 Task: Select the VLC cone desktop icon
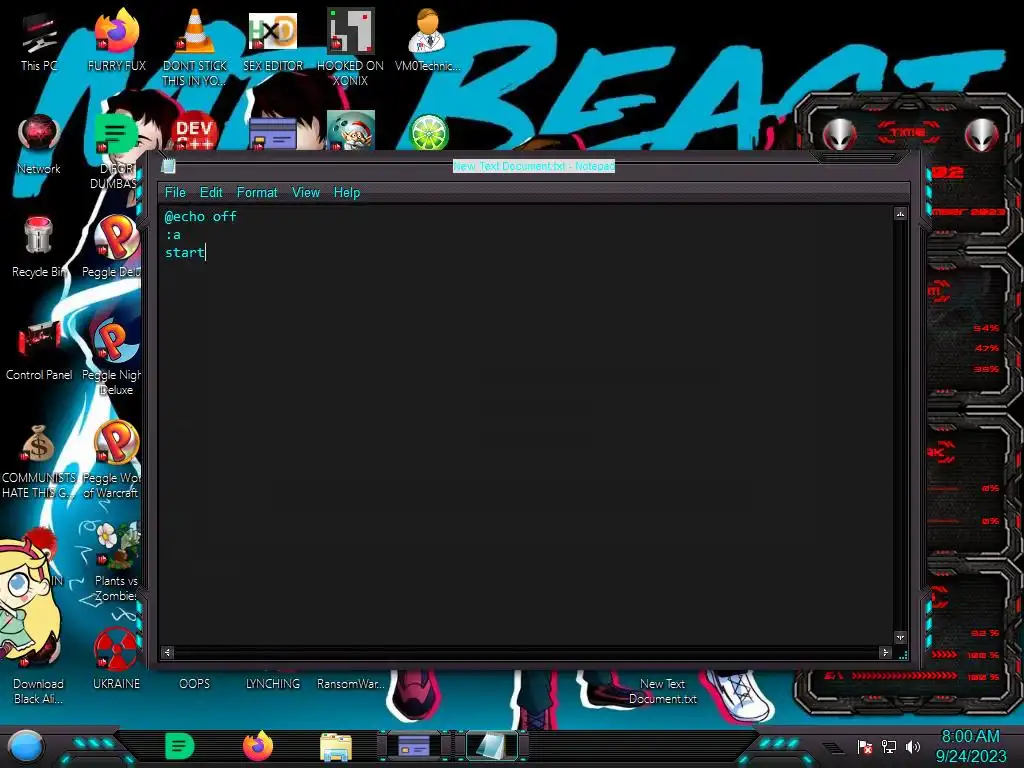pos(195,48)
